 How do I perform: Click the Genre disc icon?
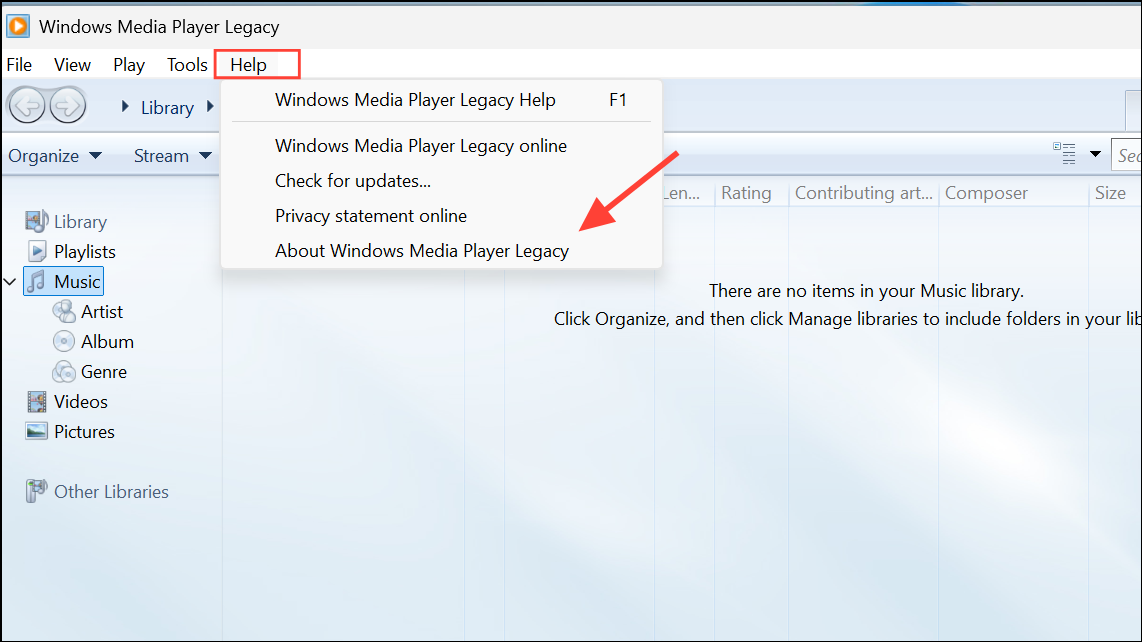(64, 372)
